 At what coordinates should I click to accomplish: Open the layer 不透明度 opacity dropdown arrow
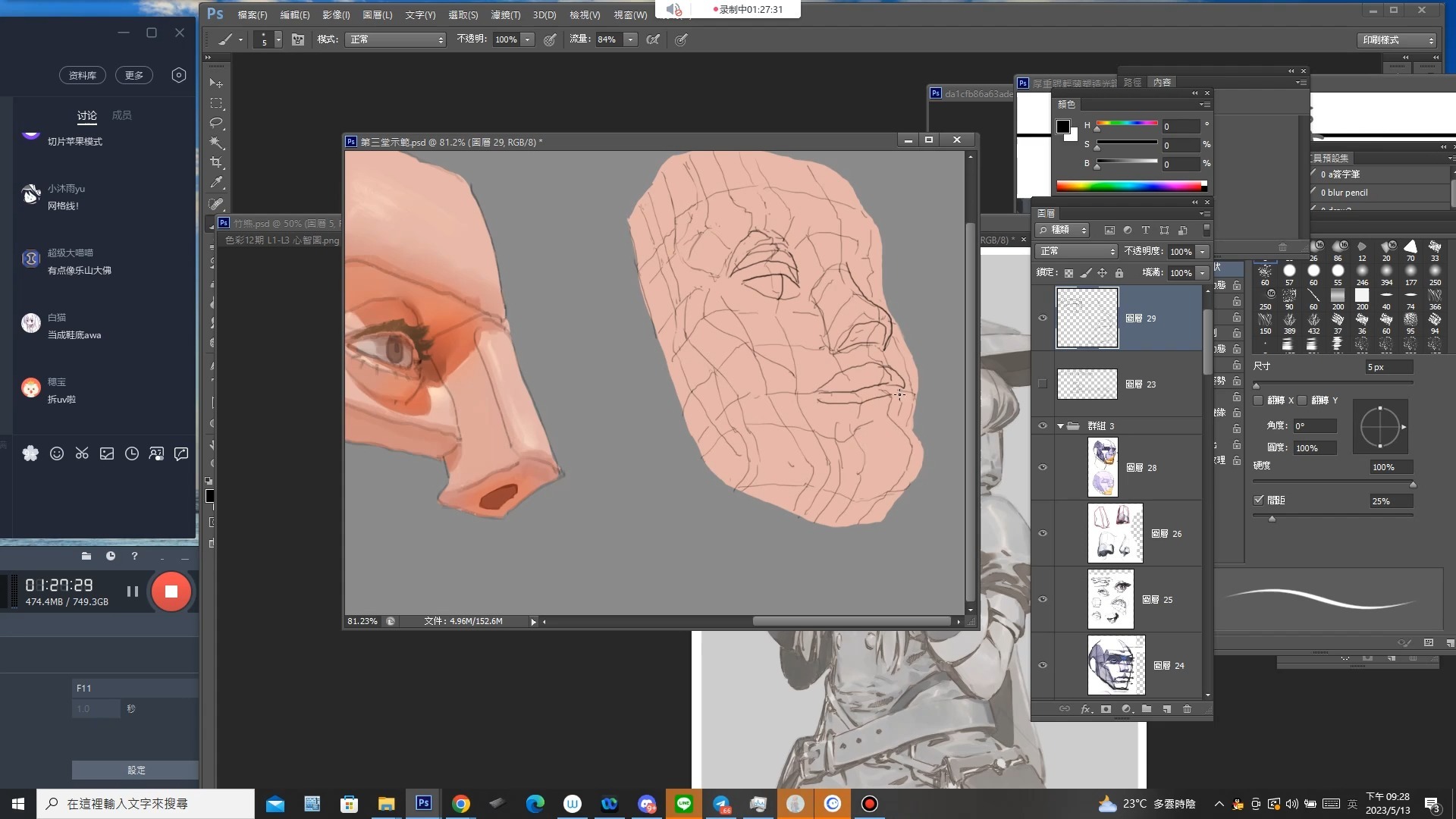point(1202,251)
